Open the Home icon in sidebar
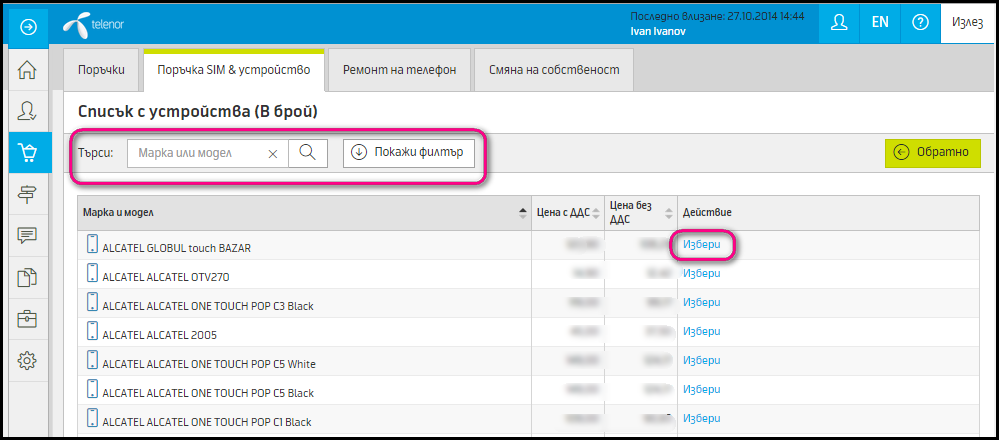Screen dimensions: 999x440 [x=26, y=69]
